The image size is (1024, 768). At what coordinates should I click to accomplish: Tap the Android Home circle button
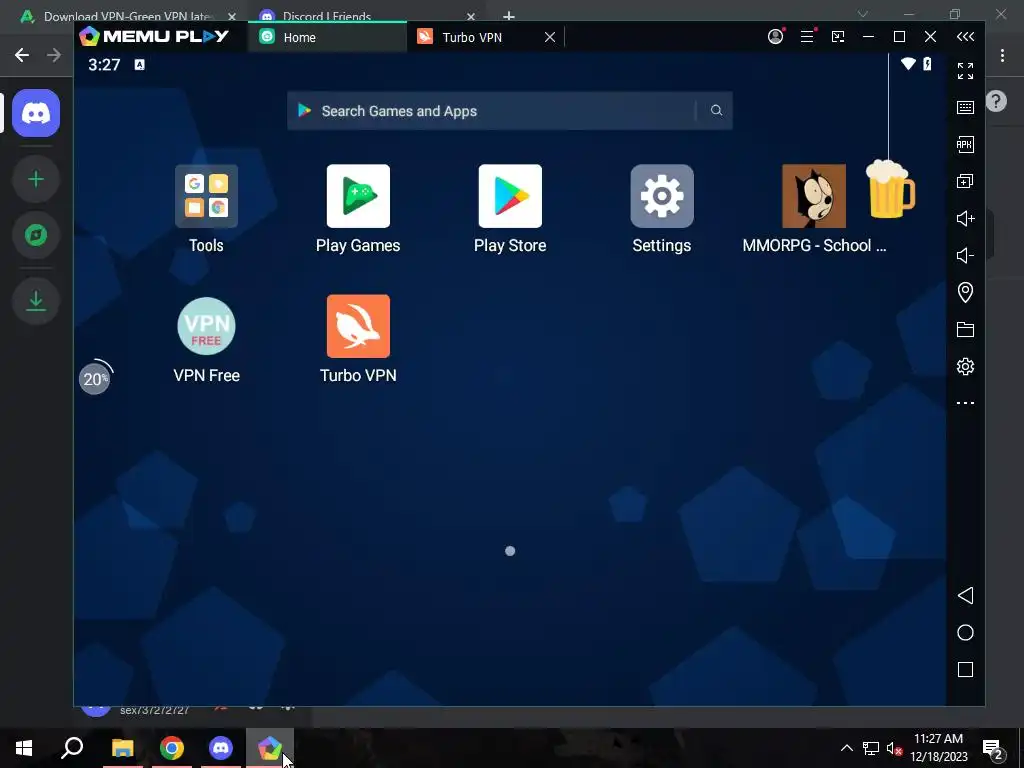click(x=965, y=633)
